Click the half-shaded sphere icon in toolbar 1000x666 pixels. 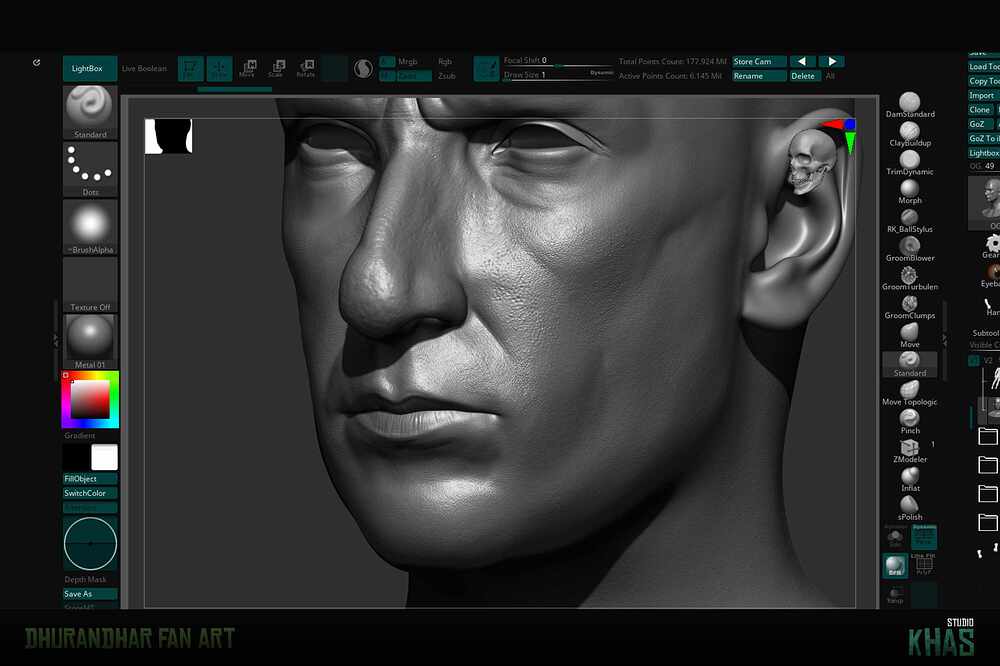coord(363,68)
